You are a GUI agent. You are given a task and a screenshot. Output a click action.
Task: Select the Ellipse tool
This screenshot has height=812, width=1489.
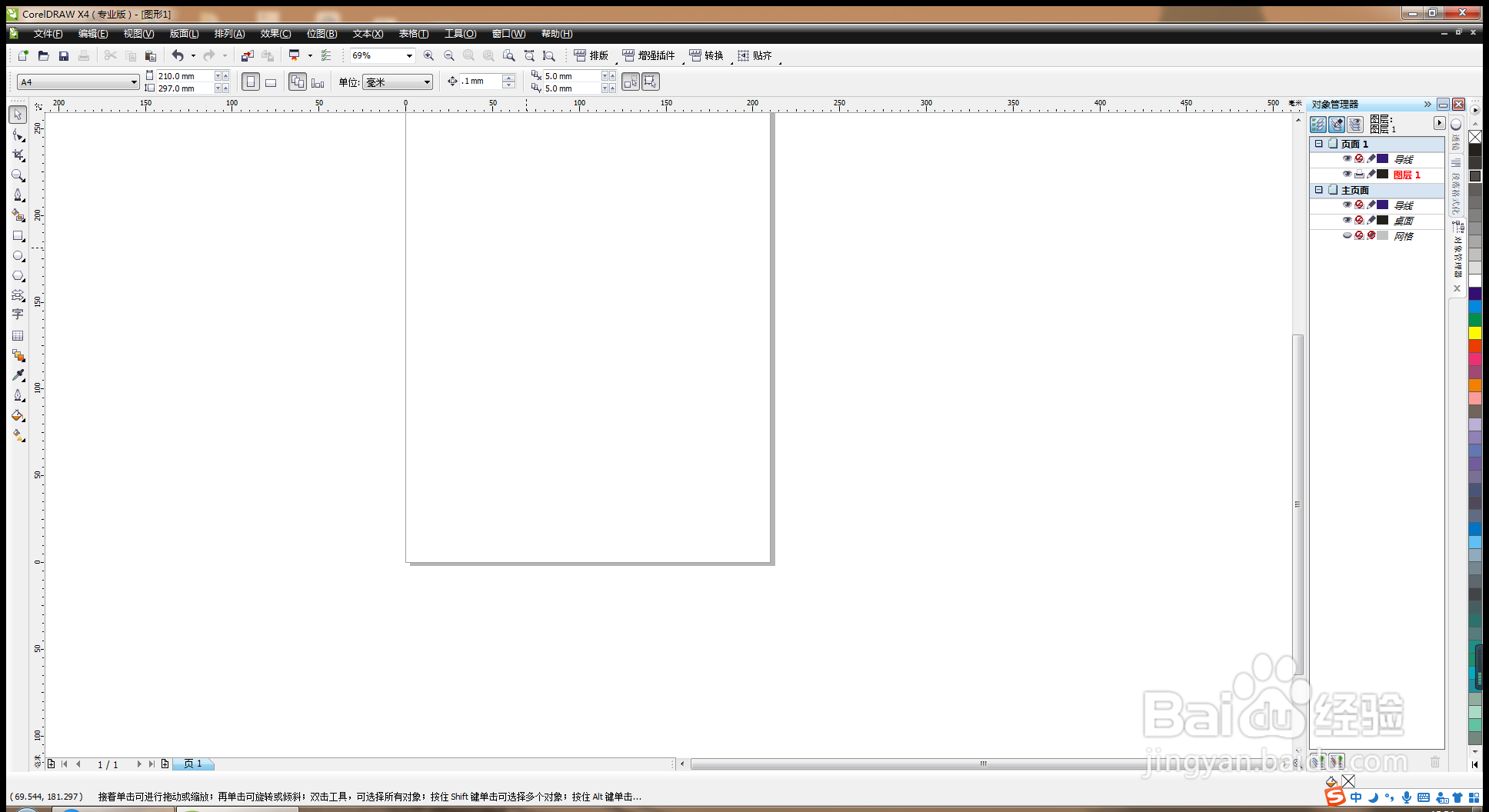coord(18,255)
